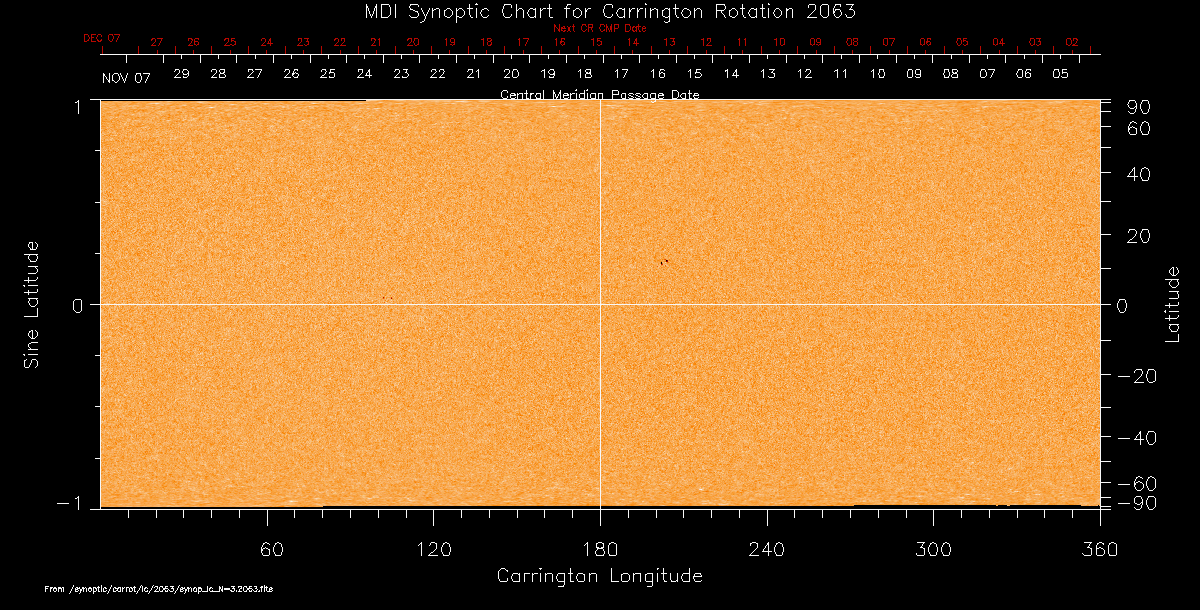This screenshot has height=610, width=1200.
Task: Click the chart title mentioning Carrington Rotation 2063
Action: (x=599, y=11)
